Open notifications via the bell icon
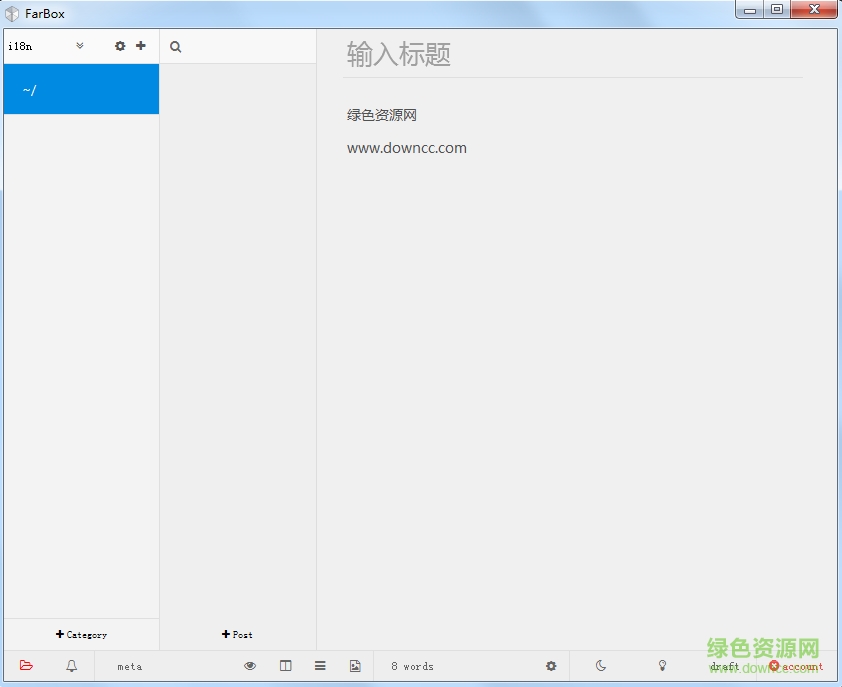The height and width of the screenshot is (687, 842). (72, 666)
